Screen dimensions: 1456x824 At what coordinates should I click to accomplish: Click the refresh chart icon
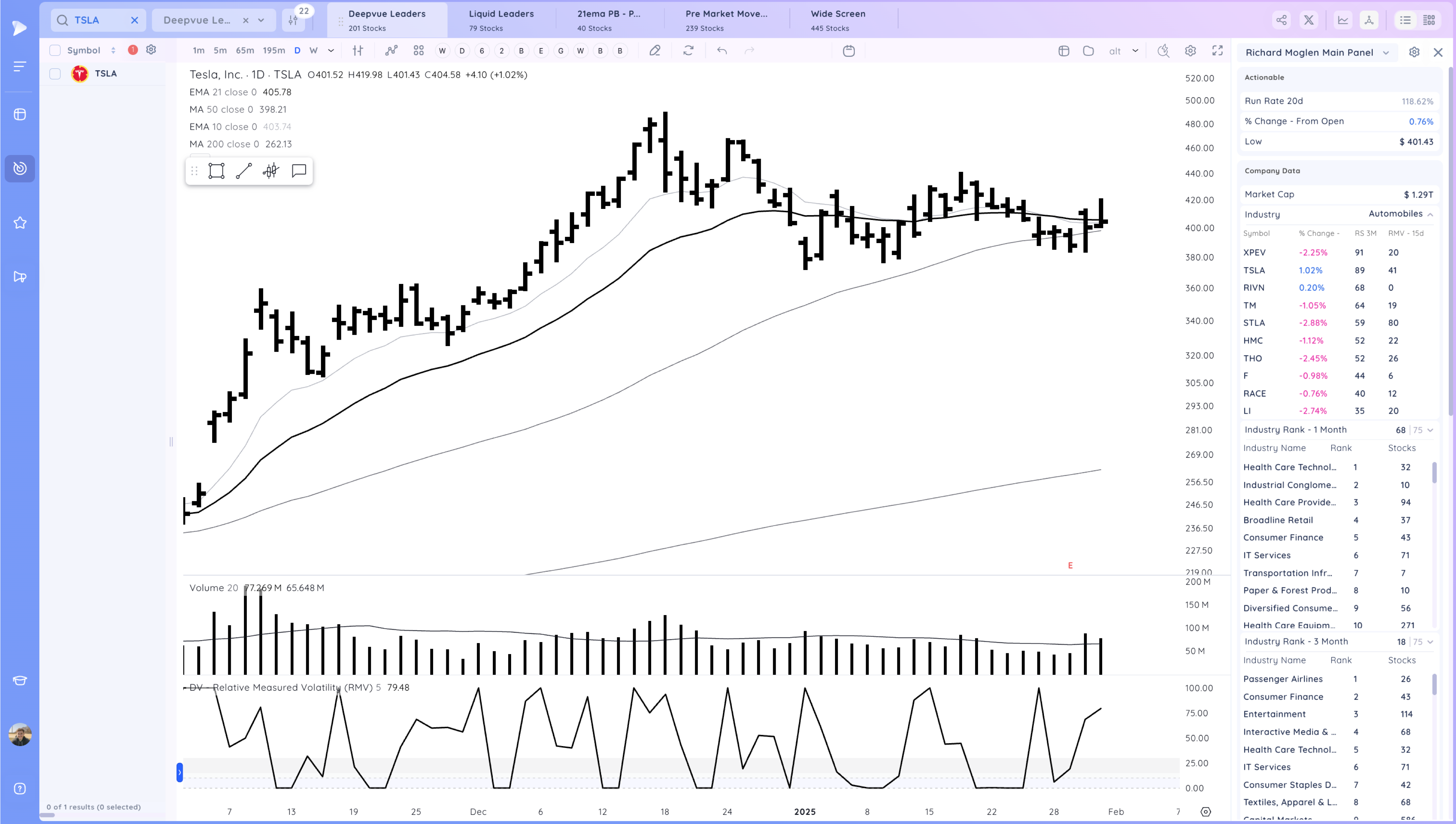pos(688,51)
